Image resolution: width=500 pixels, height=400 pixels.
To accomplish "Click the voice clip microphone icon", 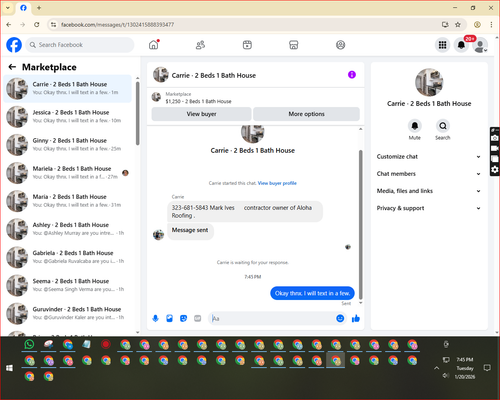I will coord(155,318).
